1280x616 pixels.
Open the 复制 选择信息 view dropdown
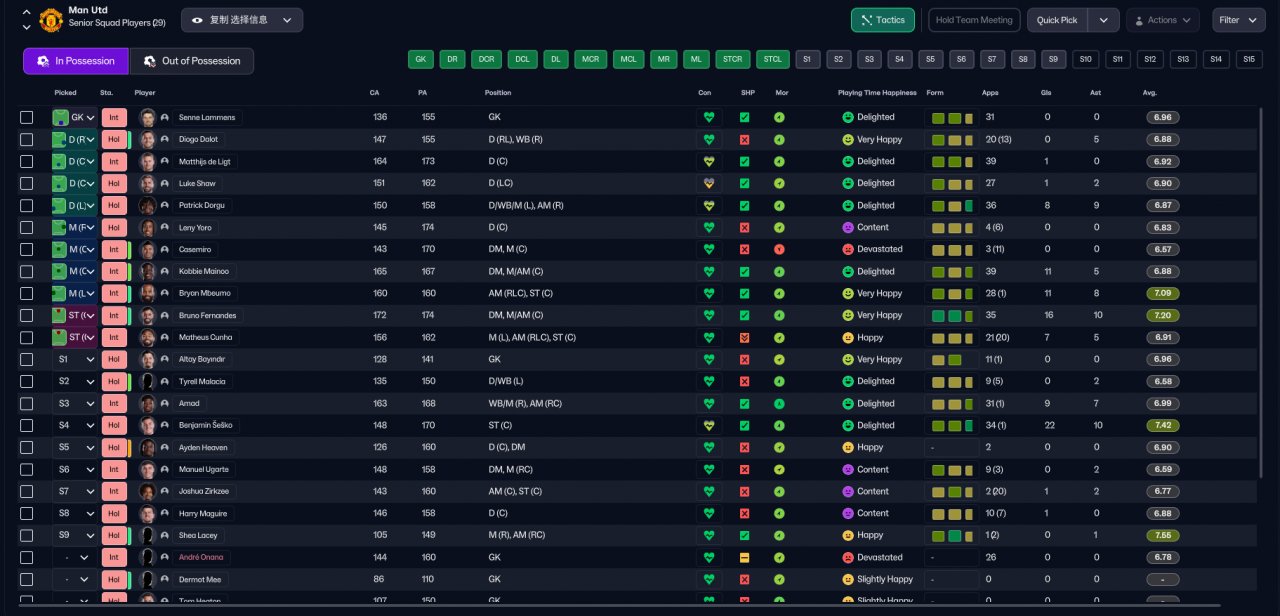click(242, 20)
